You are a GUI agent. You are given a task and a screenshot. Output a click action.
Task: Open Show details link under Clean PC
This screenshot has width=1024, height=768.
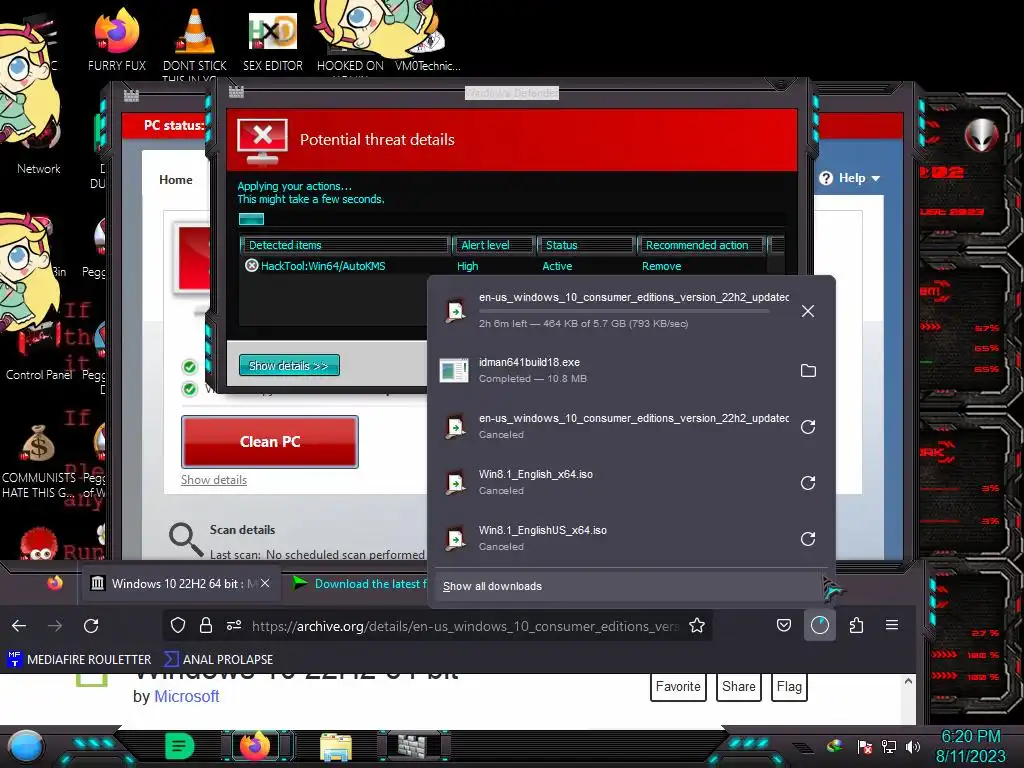pyautogui.click(x=214, y=480)
